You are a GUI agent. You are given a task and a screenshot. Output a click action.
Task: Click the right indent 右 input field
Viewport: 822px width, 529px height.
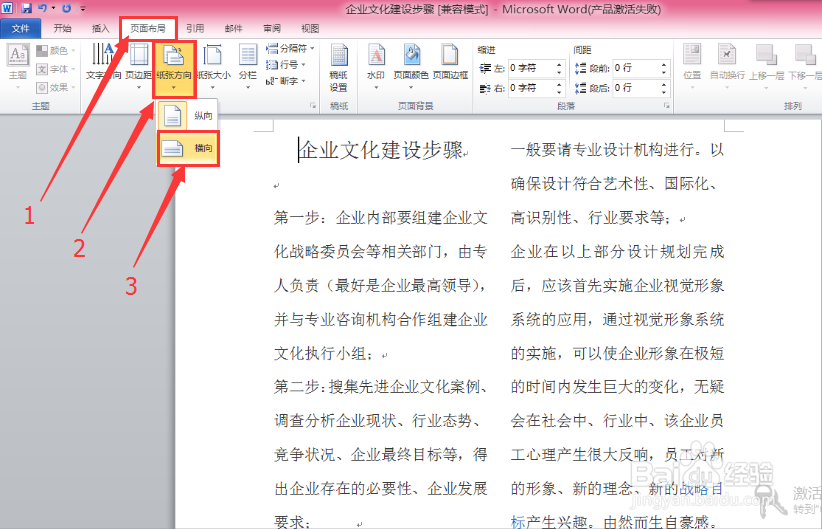coord(531,88)
